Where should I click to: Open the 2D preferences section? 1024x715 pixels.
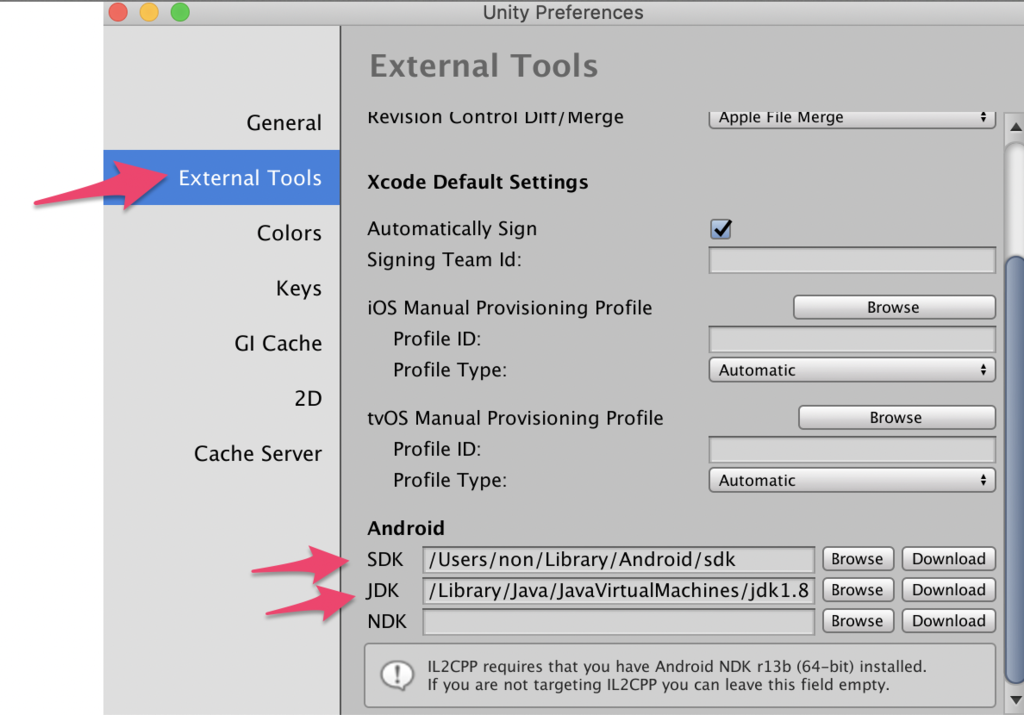coord(308,398)
